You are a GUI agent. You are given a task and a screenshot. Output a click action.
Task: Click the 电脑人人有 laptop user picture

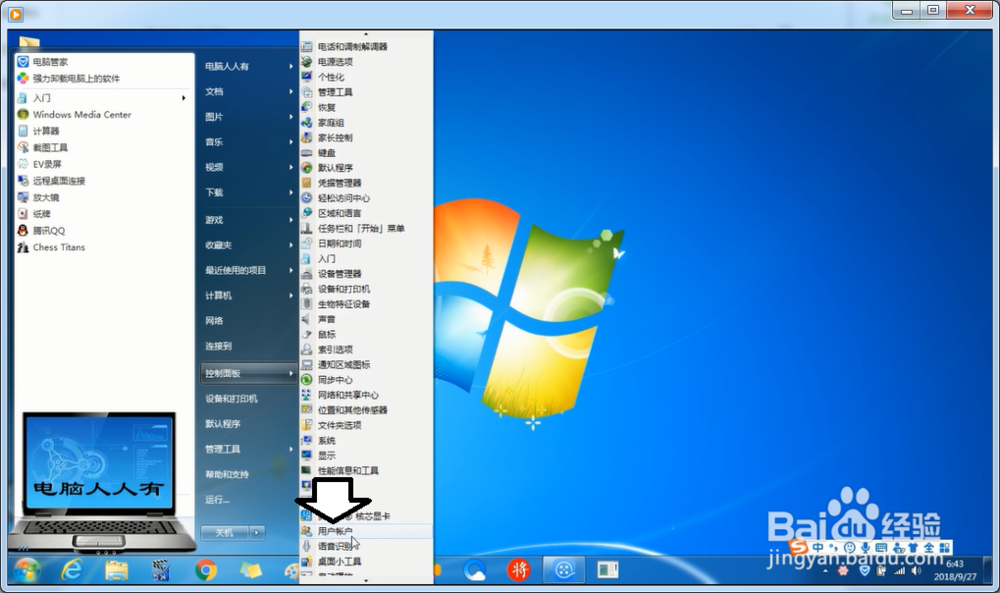(100, 481)
